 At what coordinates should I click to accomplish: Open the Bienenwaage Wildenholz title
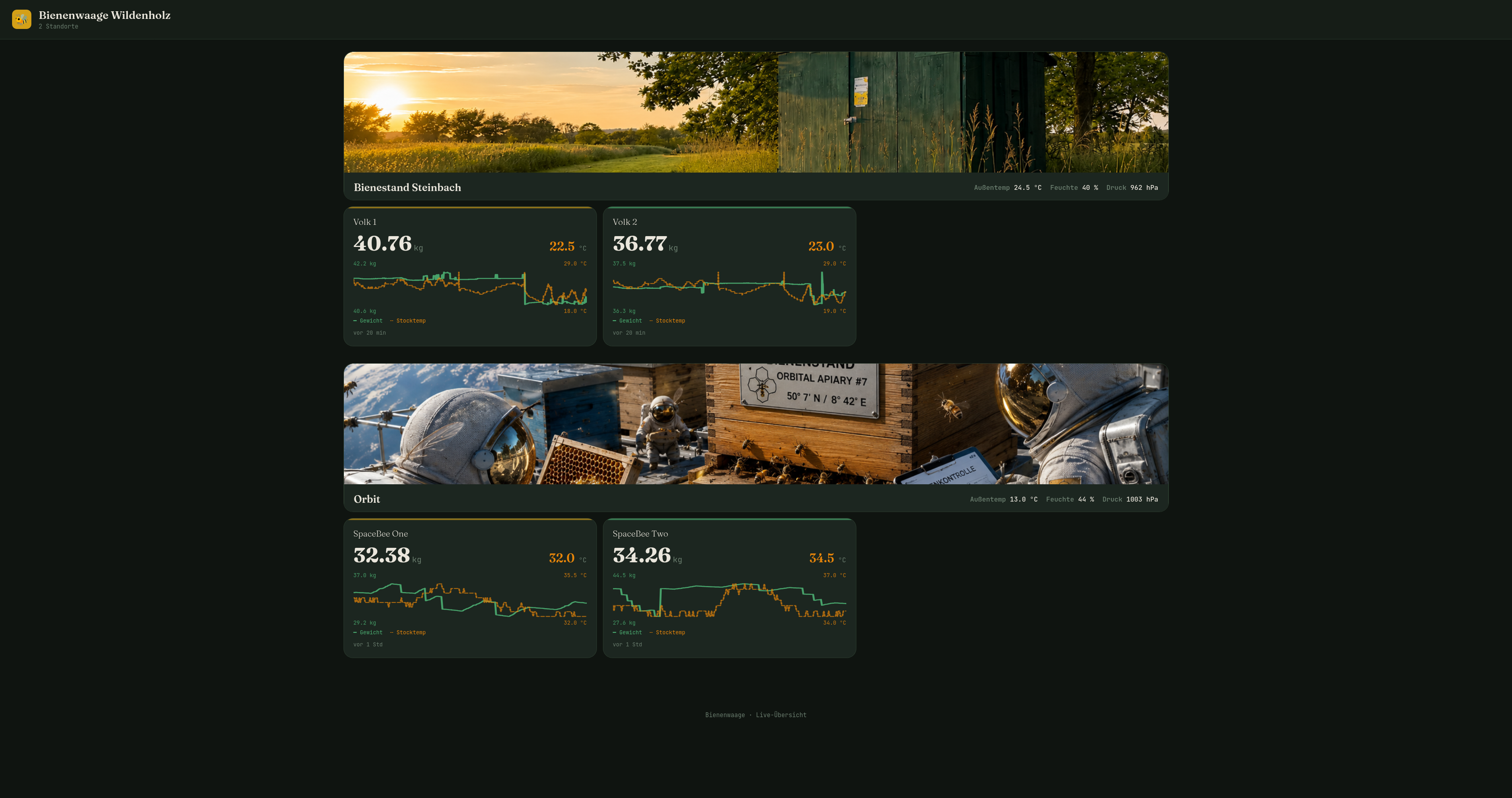(x=105, y=15)
